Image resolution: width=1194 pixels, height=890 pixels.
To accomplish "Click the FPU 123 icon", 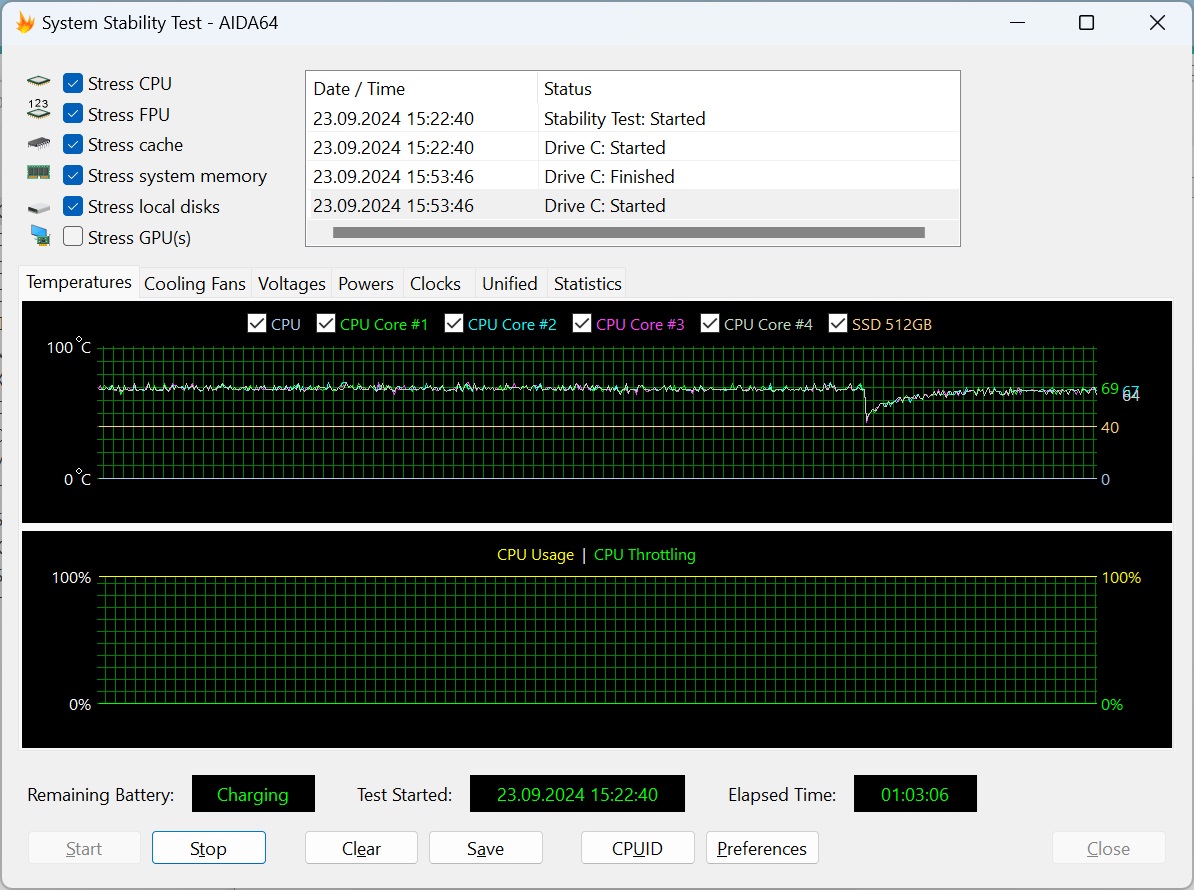I will point(39,111).
